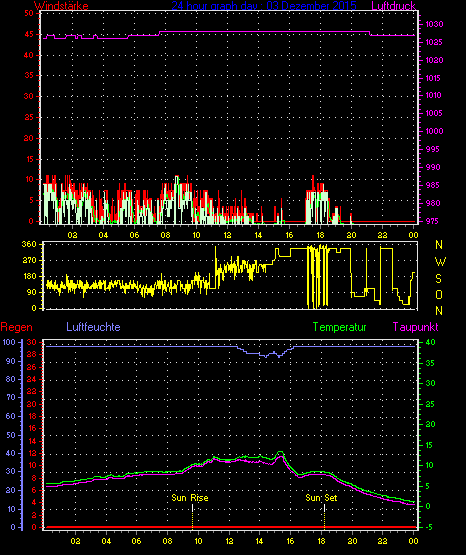Click 15 on the green Temperatur axis

coord(429,445)
